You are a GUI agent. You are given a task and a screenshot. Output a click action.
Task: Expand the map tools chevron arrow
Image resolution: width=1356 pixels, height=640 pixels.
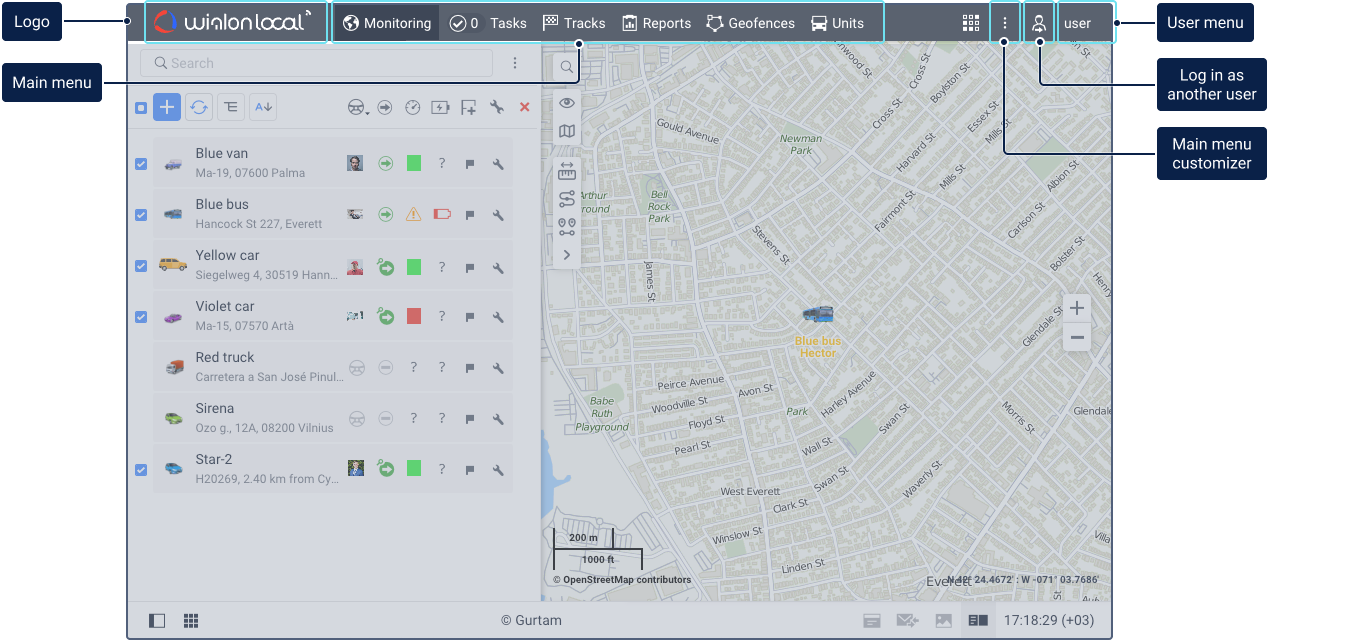coord(567,255)
